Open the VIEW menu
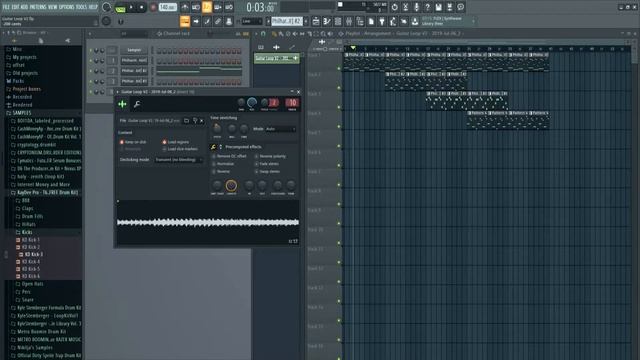This screenshot has height=360, width=640. pyautogui.click(x=53, y=7)
